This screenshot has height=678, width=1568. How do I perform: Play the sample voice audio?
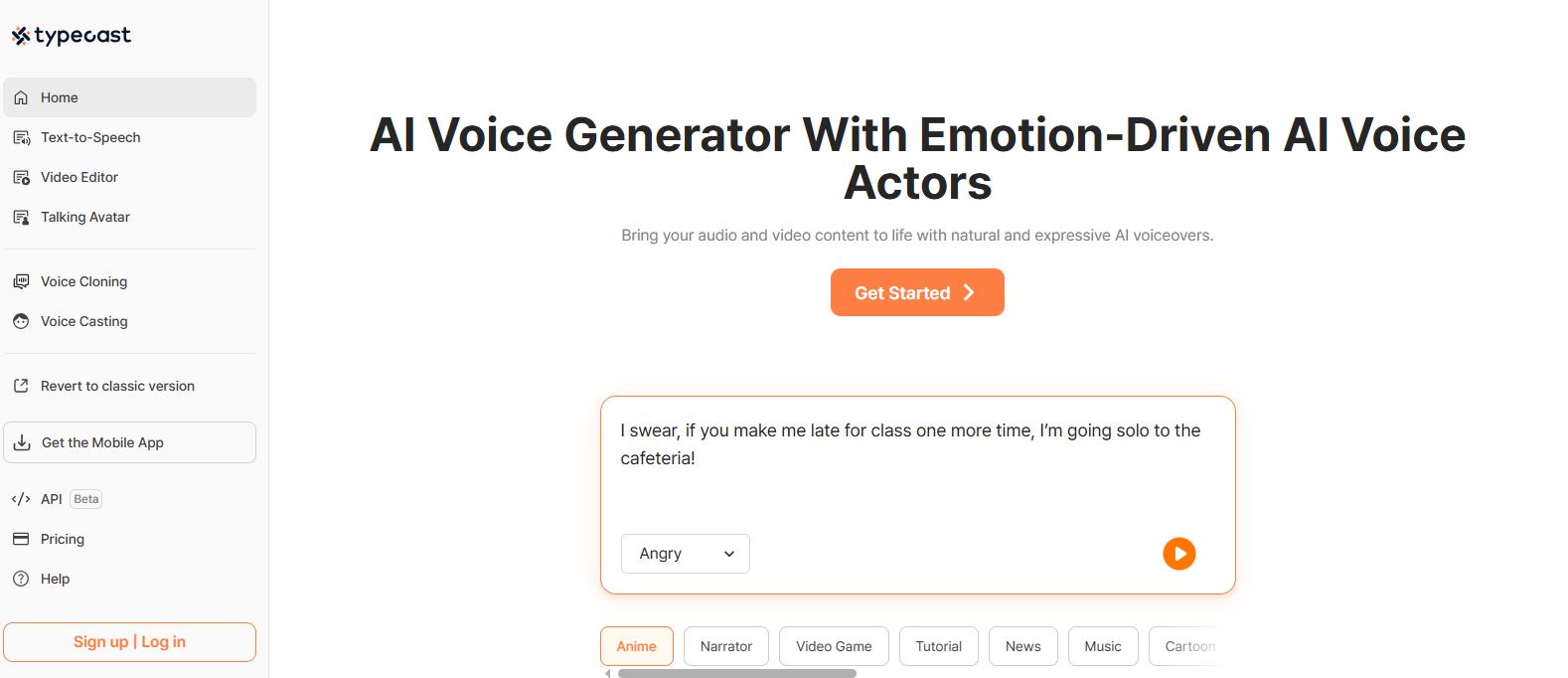click(x=1179, y=554)
